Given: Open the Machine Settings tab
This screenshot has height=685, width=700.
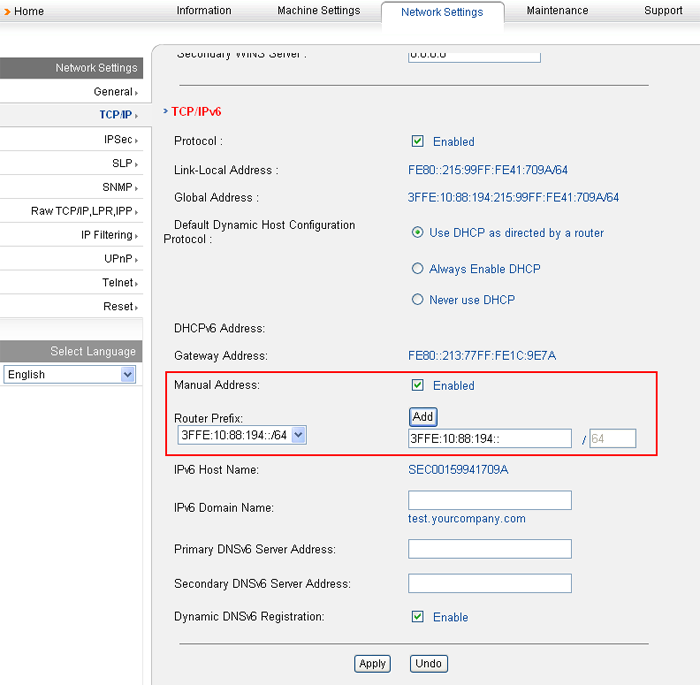Looking at the screenshot, I should pos(319,11).
